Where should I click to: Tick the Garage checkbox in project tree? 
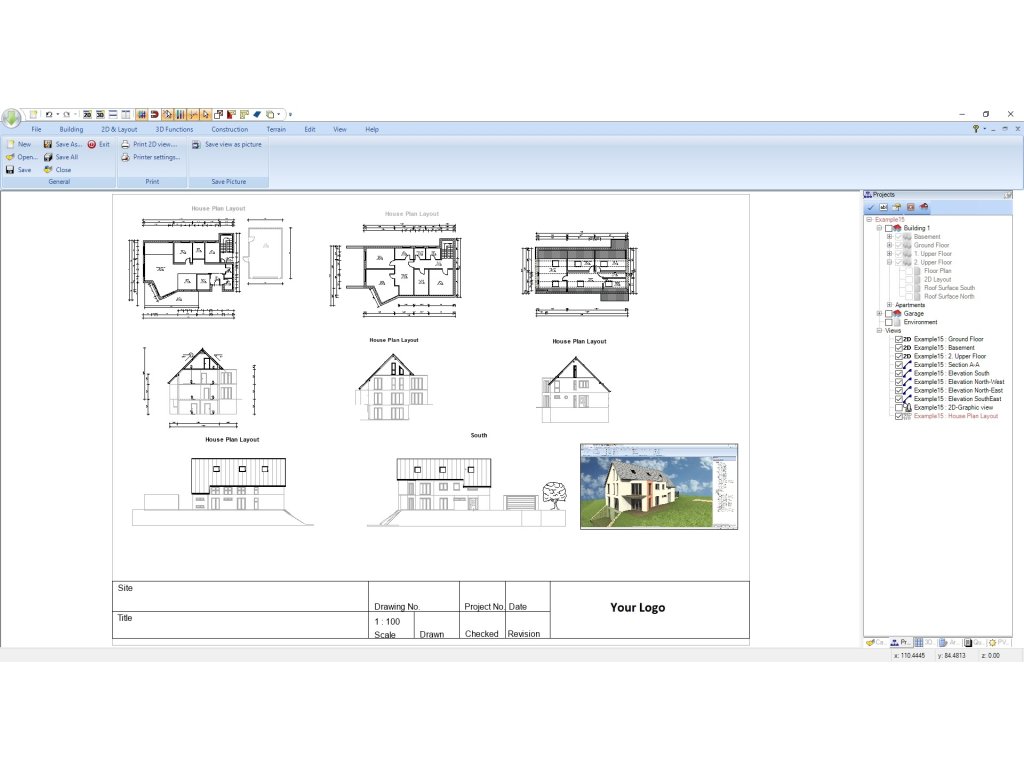coord(888,314)
